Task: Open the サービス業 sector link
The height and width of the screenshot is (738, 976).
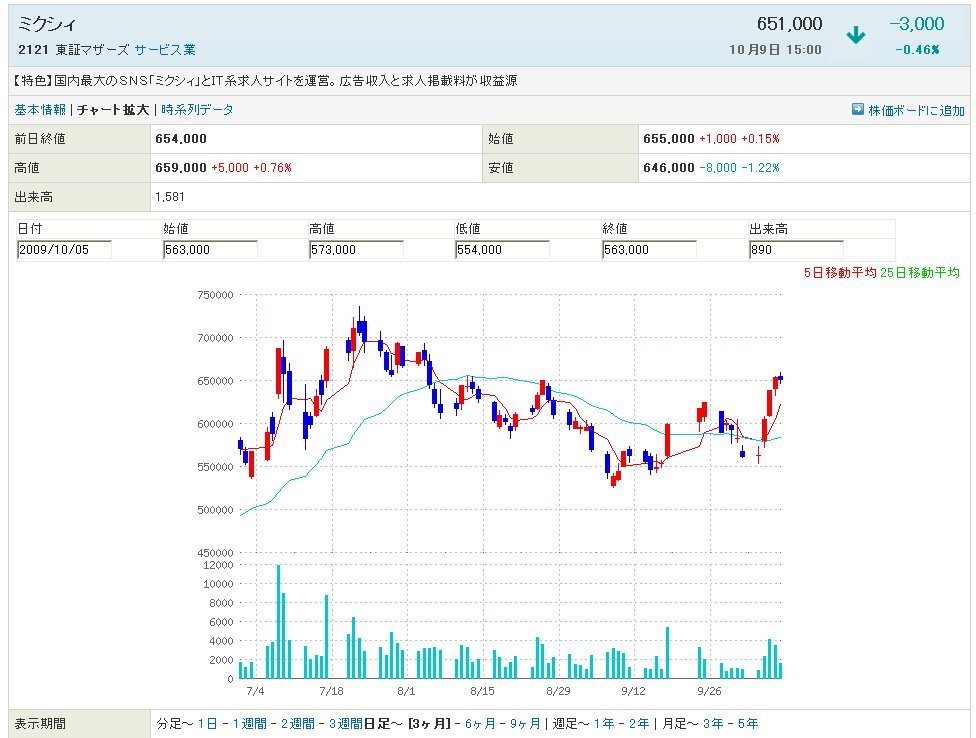Action: (165, 49)
